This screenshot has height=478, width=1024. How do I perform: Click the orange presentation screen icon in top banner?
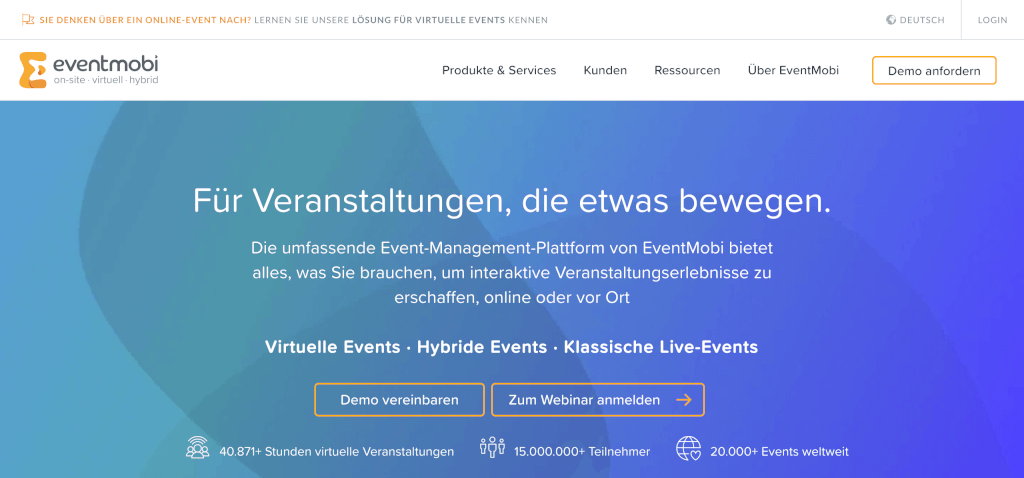27,20
